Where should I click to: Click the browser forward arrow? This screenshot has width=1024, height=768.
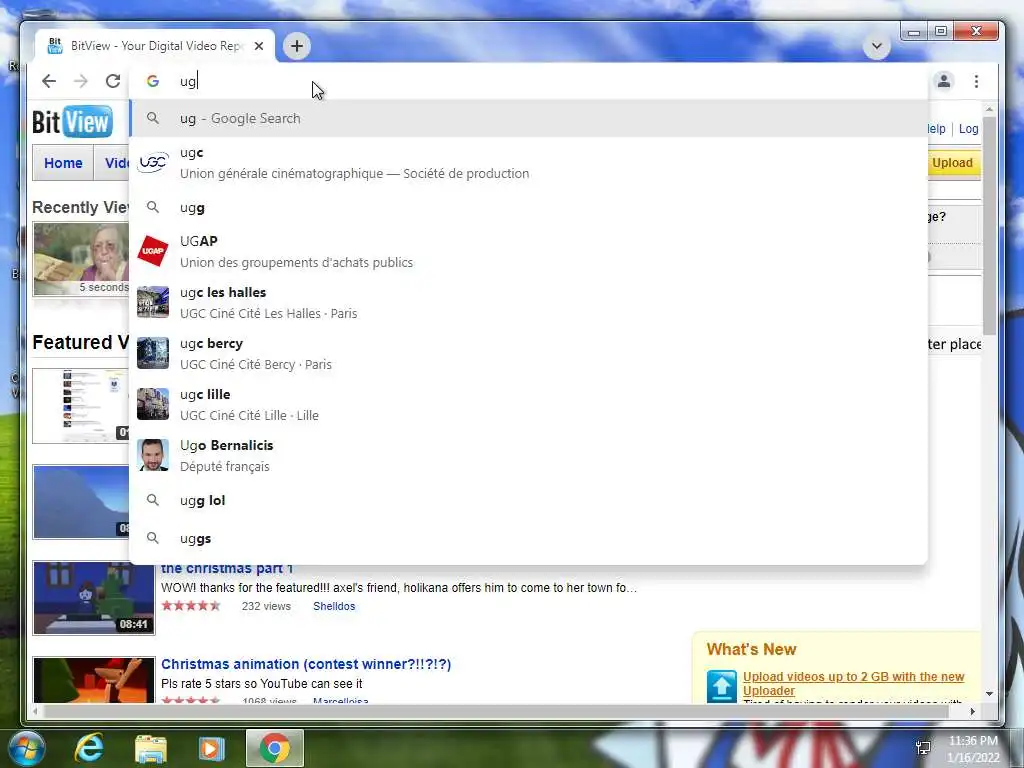pyautogui.click(x=81, y=81)
